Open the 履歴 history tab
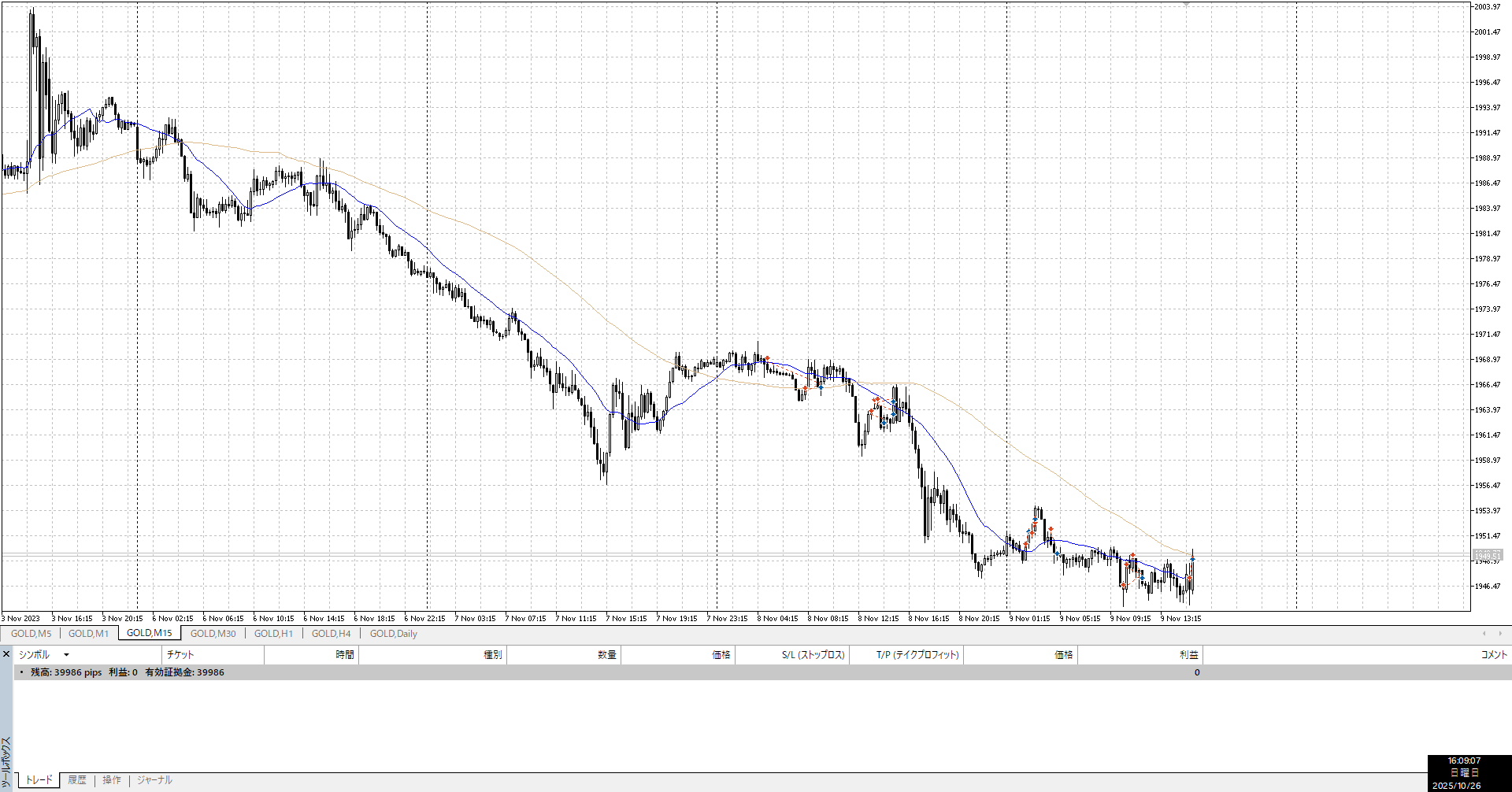1512x792 pixels. [x=77, y=780]
